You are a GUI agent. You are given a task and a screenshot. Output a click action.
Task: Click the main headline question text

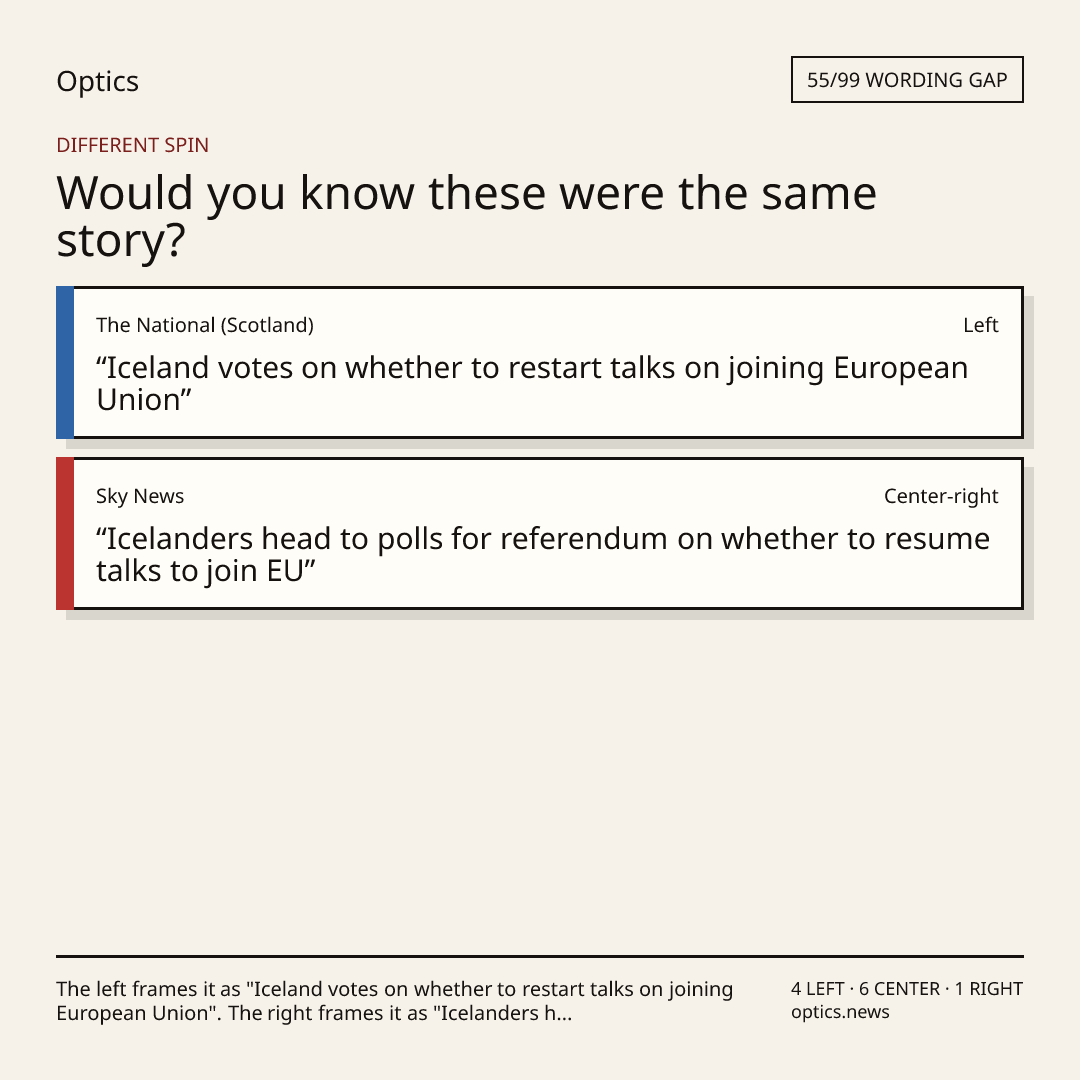click(466, 216)
